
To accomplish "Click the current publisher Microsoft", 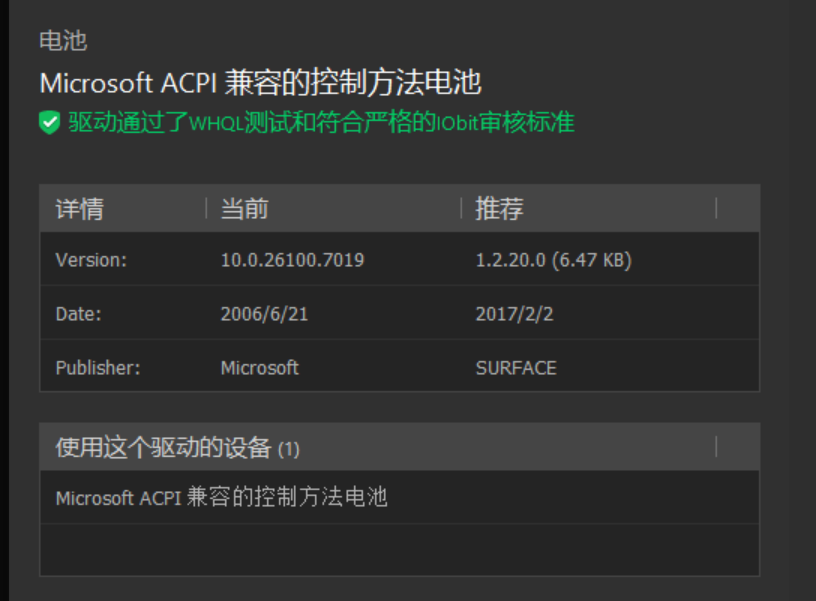I will (x=259, y=368).
